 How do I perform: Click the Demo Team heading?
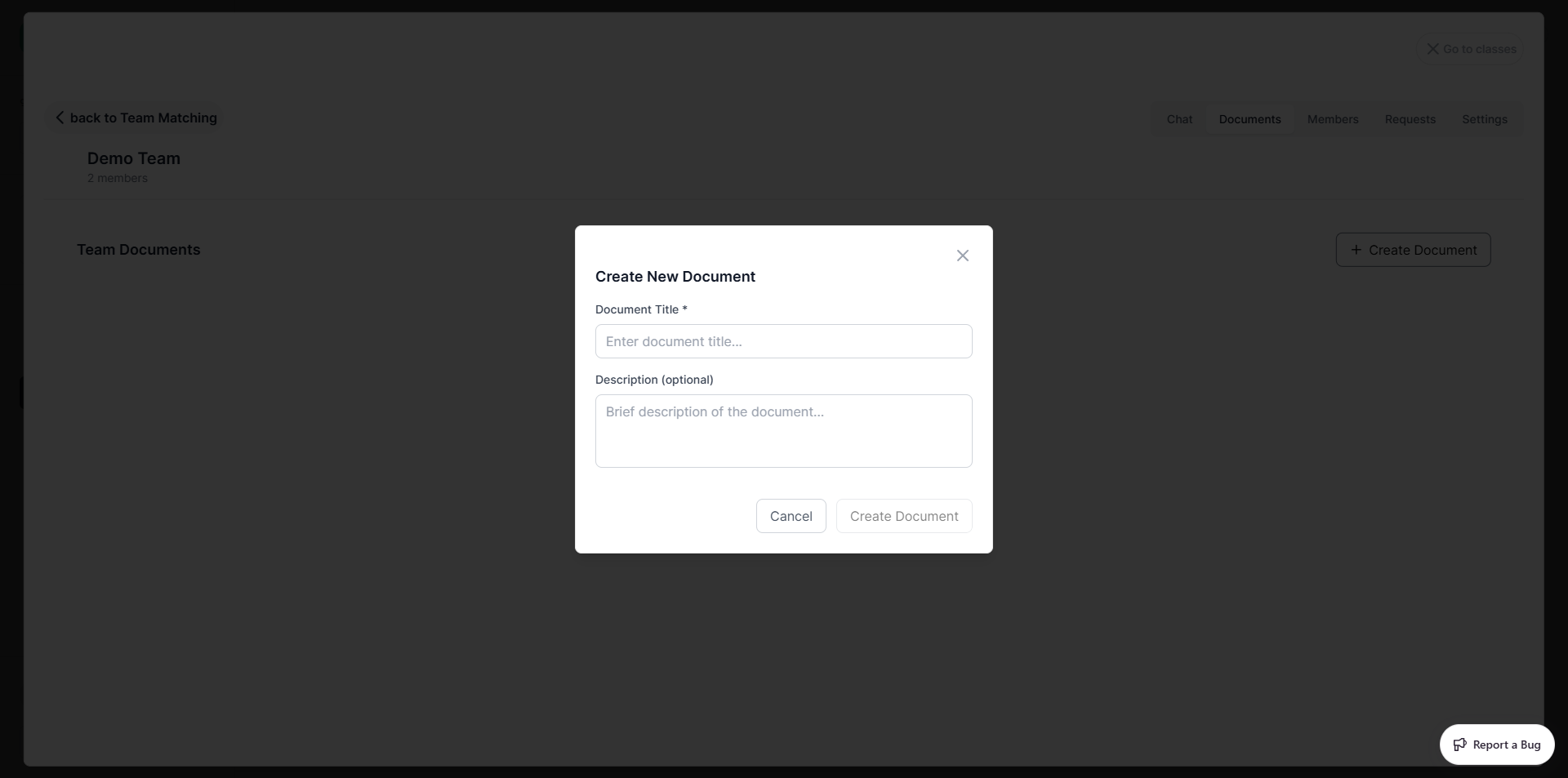tap(134, 158)
